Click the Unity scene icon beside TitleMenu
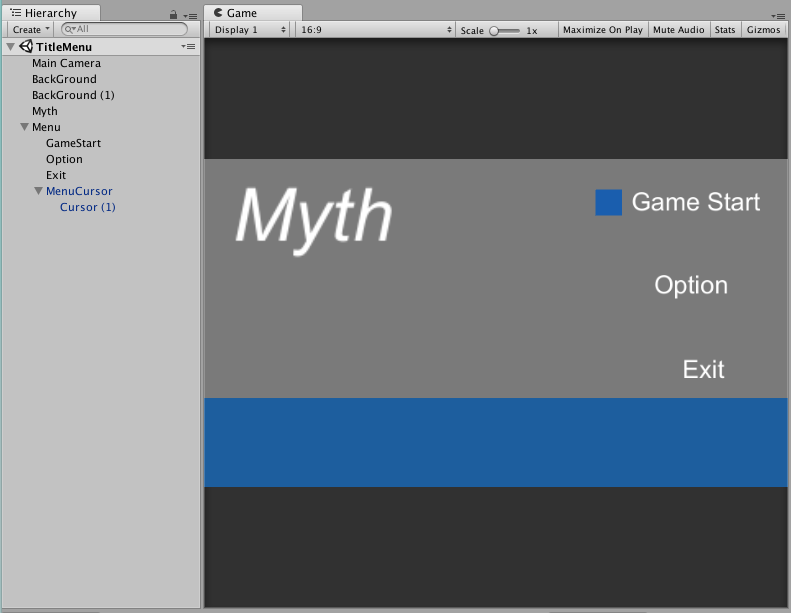This screenshot has height=613, width=791. [x=26, y=46]
